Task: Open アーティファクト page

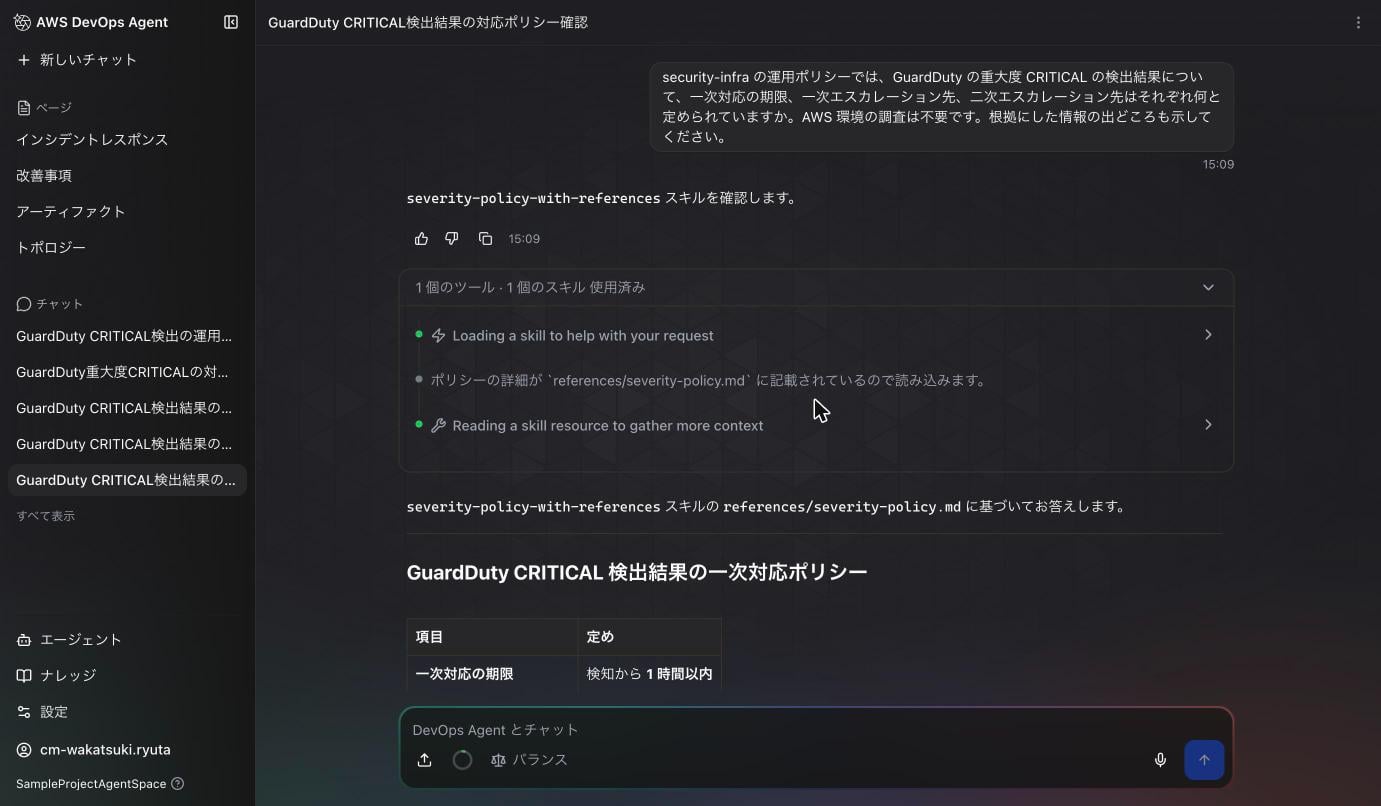Action: (71, 212)
